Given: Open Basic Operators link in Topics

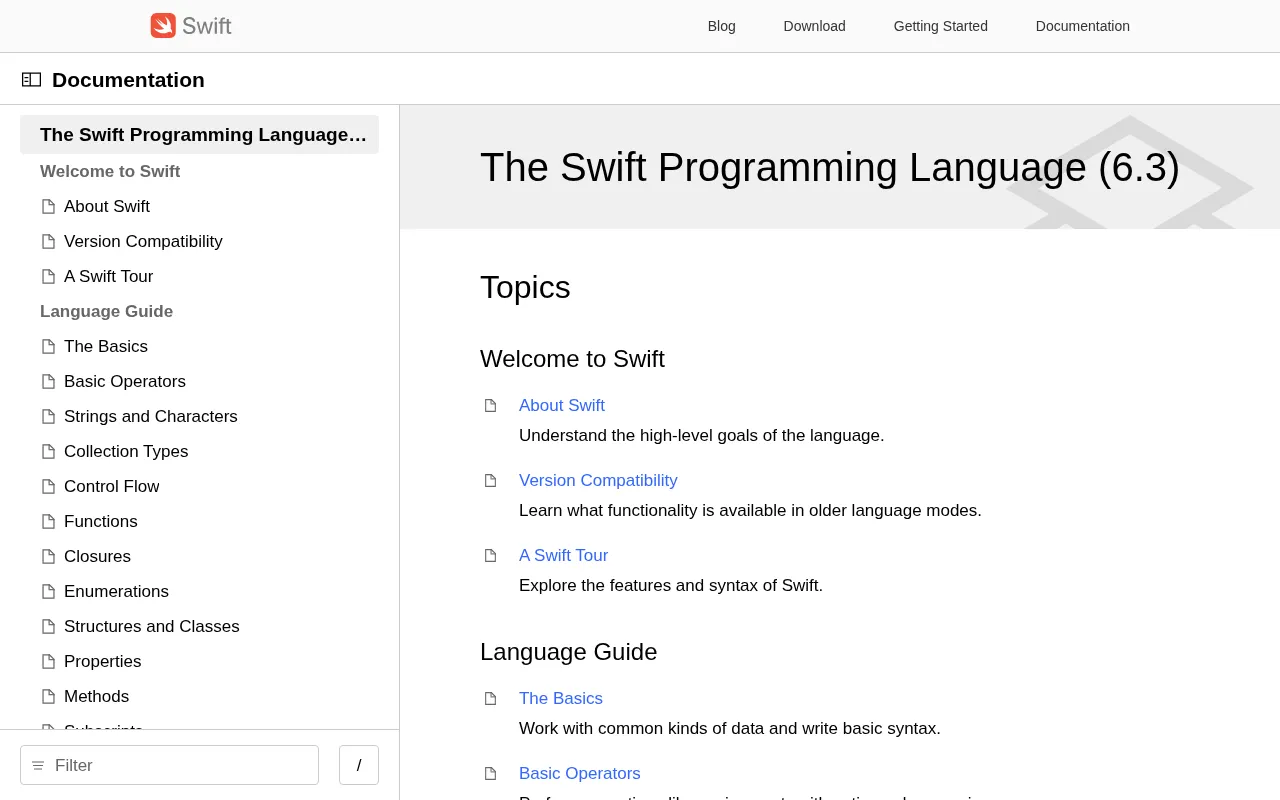Looking at the screenshot, I should pos(580,774).
